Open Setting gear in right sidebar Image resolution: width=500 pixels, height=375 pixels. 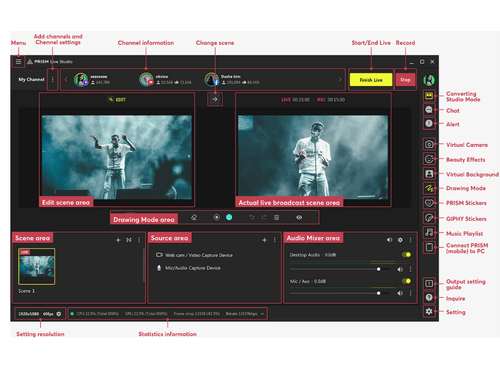(x=429, y=311)
